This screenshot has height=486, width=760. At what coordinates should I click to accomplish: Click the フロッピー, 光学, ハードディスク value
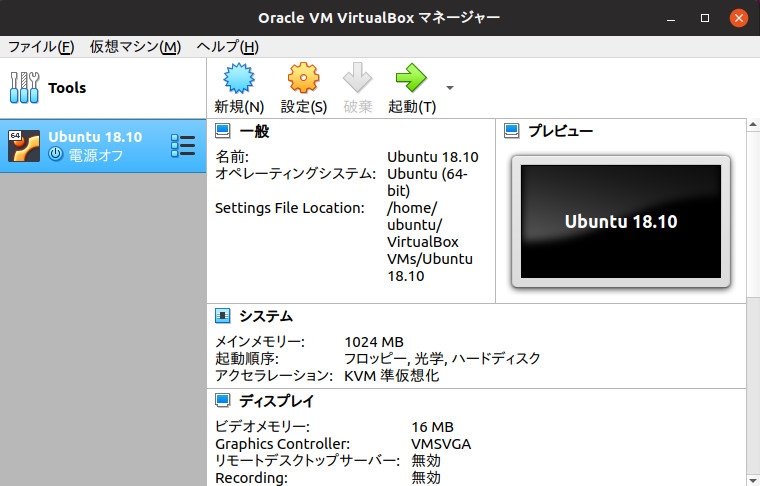pos(442,359)
